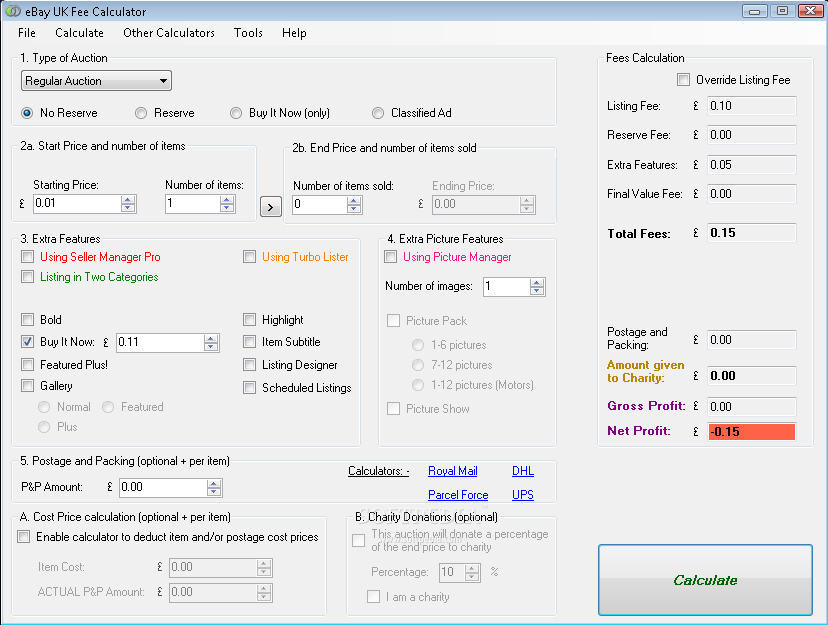Decrease Number of images spinner
Viewport: 828px width, 625px height.
pyautogui.click(x=537, y=291)
